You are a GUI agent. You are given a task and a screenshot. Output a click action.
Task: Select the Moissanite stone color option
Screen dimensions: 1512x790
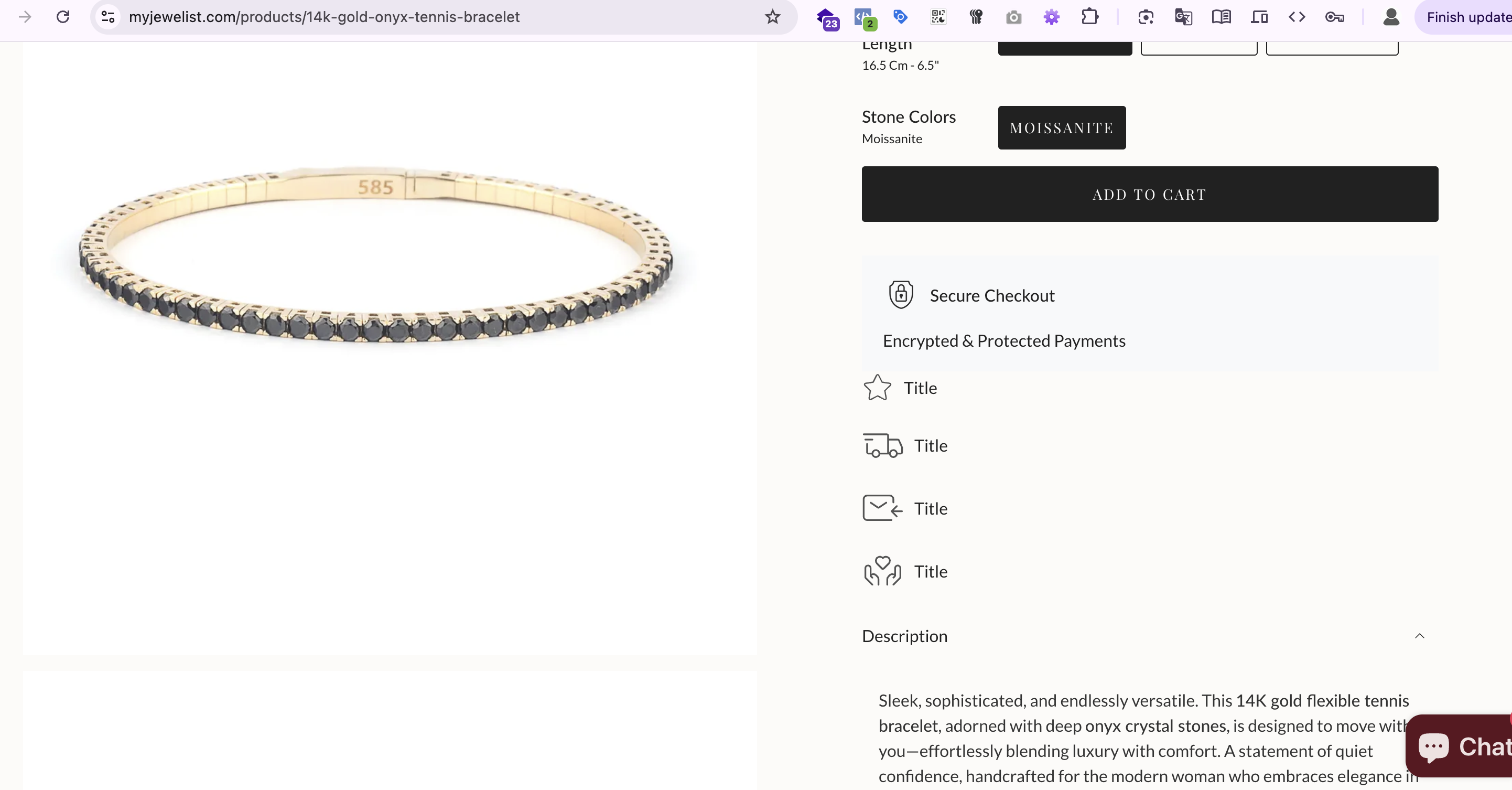[x=1061, y=127]
